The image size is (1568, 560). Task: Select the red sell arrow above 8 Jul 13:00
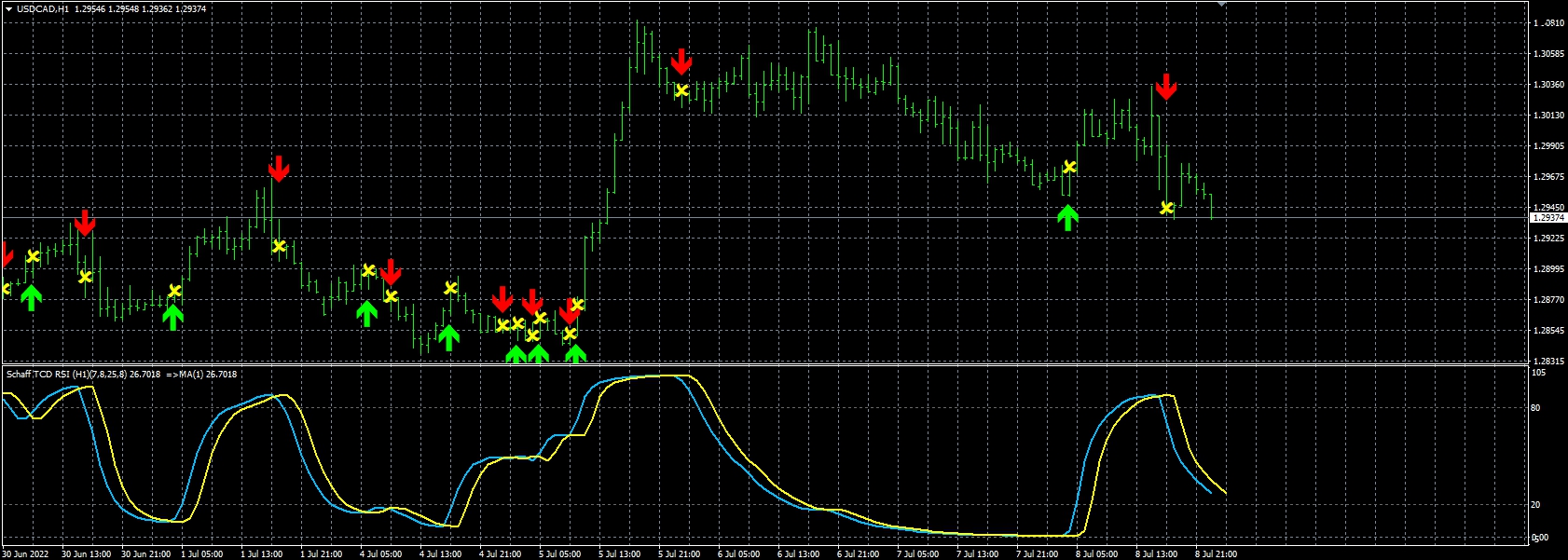pyautogui.click(x=1166, y=86)
